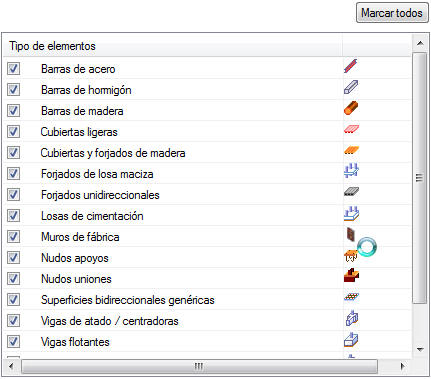
Task: Toggle the Forjados unidireccionales checkbox
Action: [13, 195]
